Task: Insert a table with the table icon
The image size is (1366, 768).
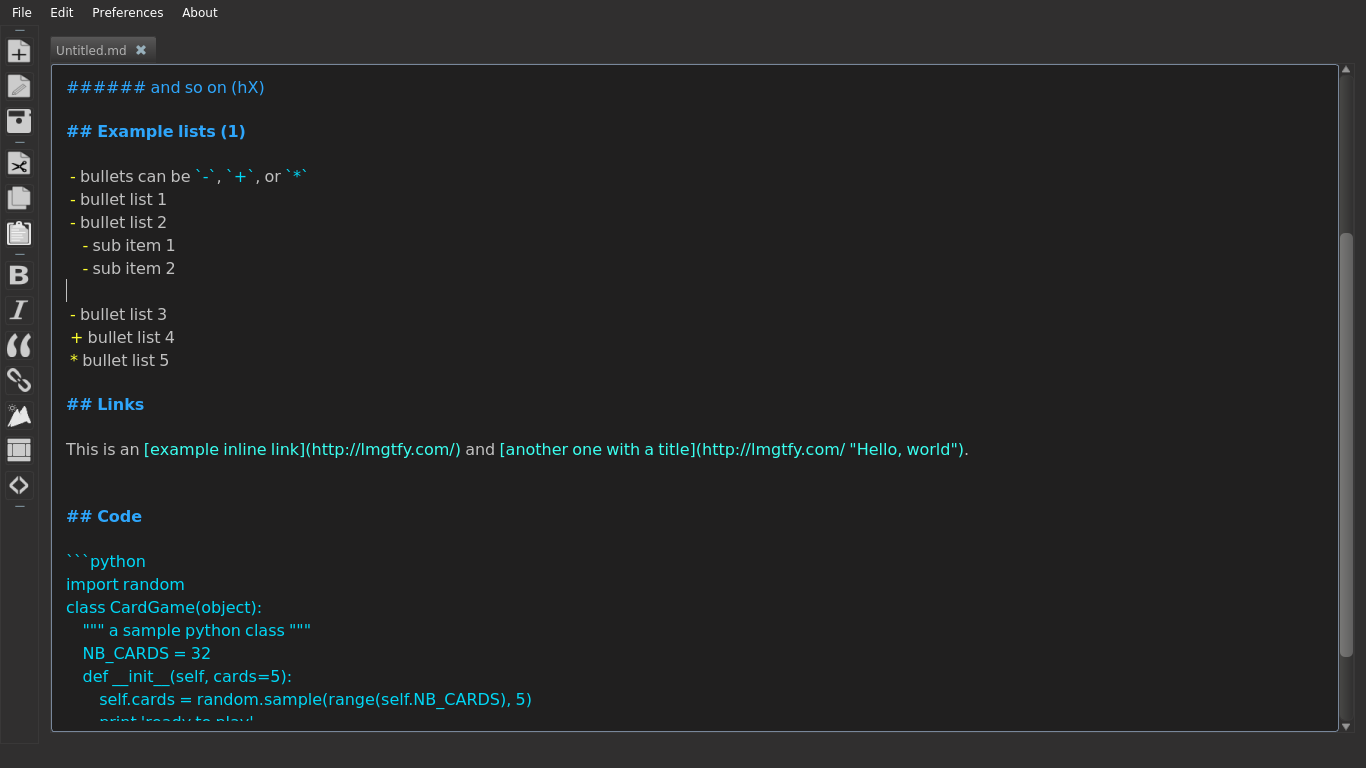Action: click(x=19, y=450)
